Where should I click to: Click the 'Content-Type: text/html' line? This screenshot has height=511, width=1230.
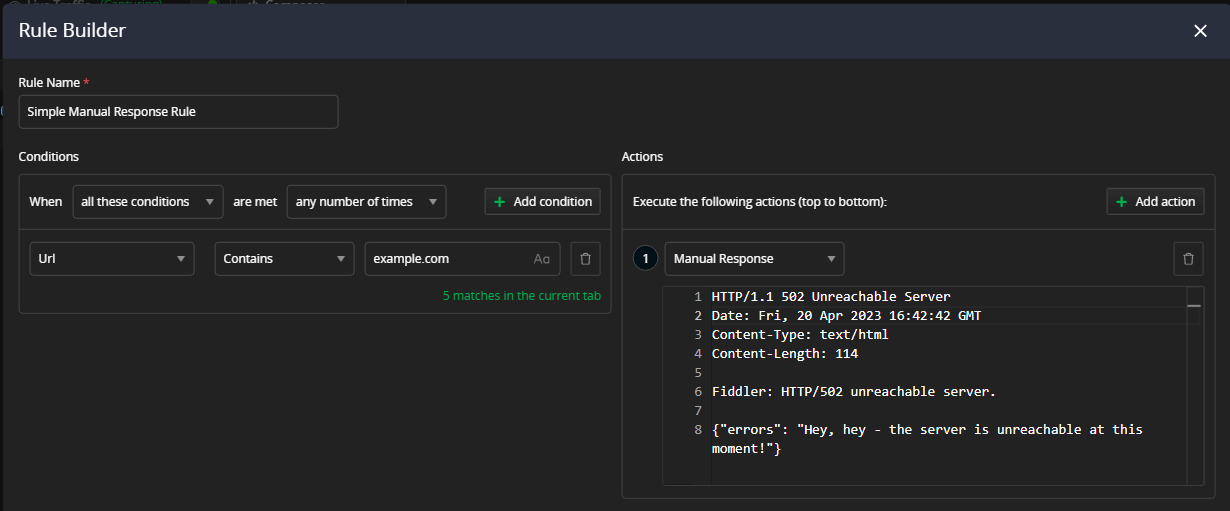tap(800, 335)
